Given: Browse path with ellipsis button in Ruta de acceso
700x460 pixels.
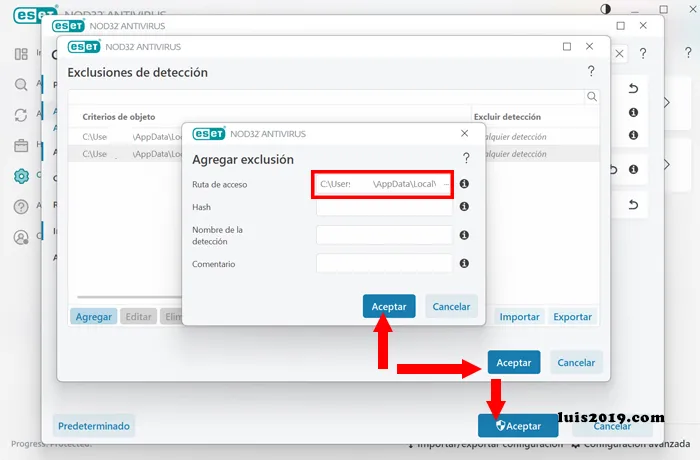Looking at the screenshot, I should pyautogui.click(x=446, y=184).
